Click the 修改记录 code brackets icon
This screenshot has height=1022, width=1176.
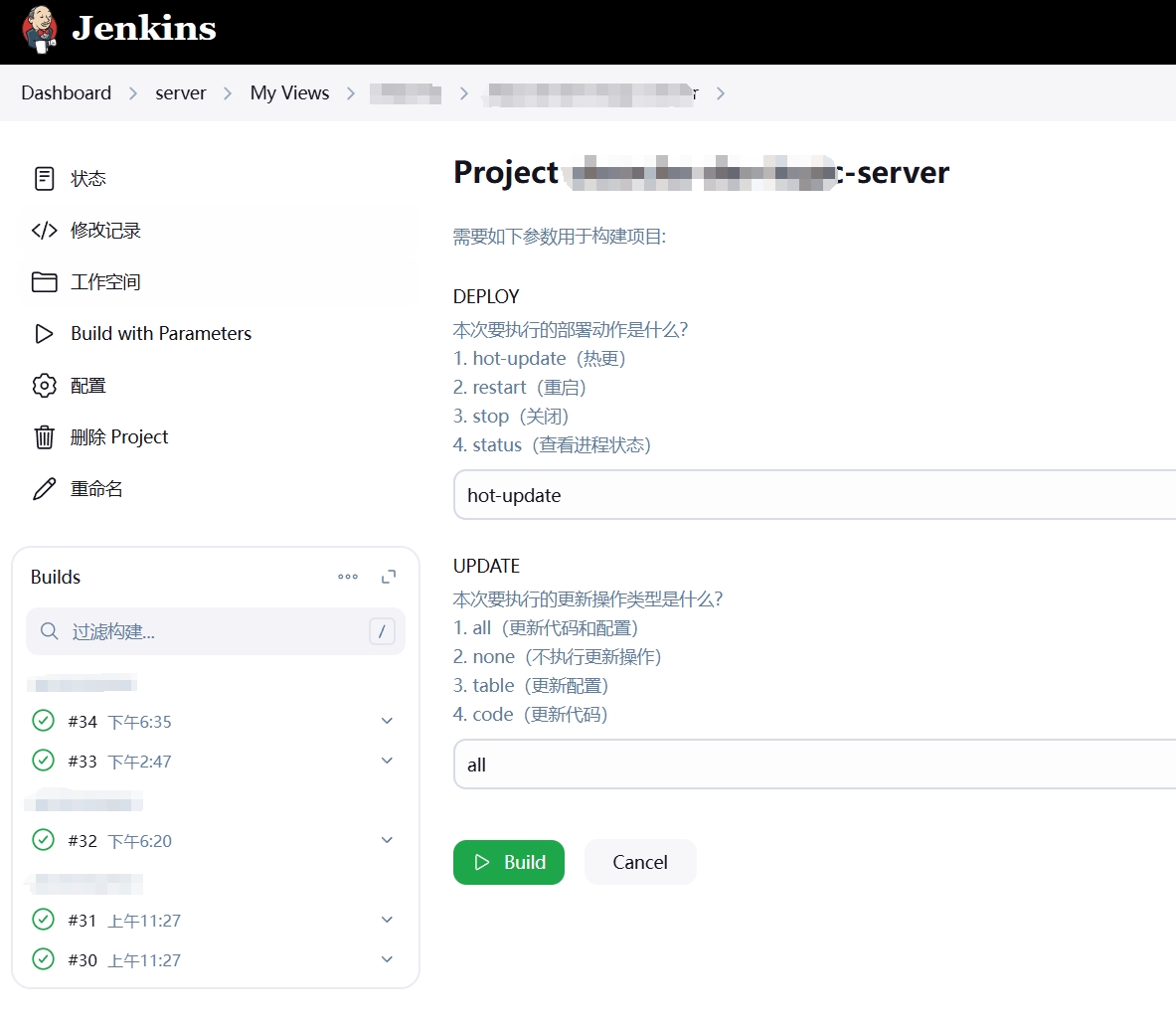click(45, 231)
